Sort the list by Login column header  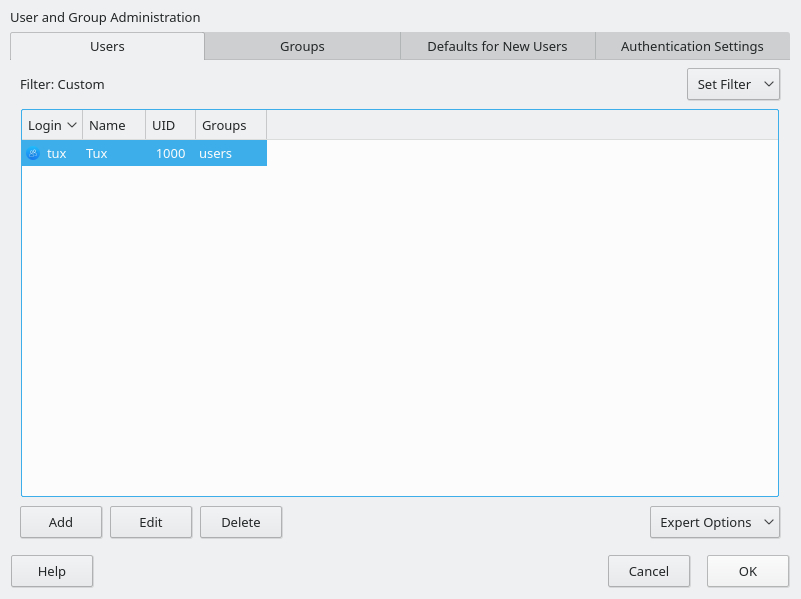52,125
